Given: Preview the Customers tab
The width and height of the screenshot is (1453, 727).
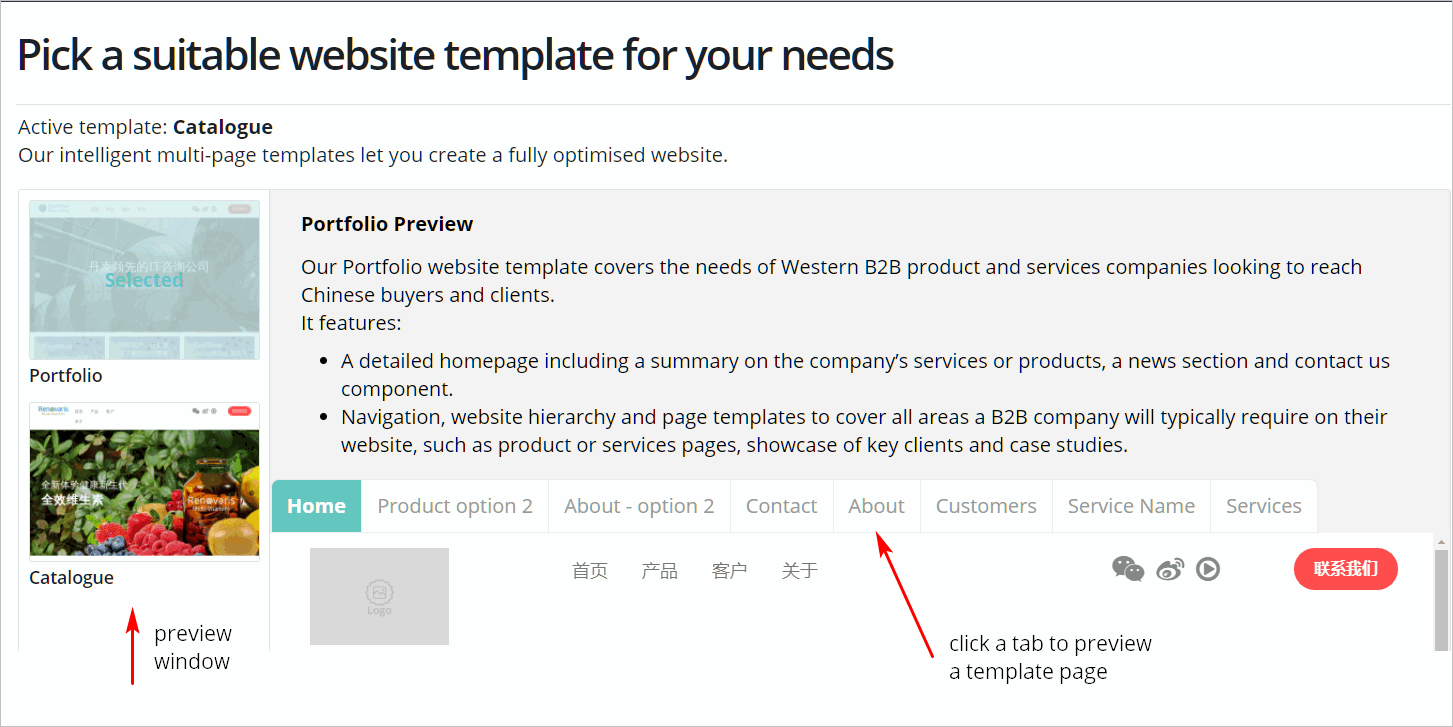Looking at the screenshot, I should pos(985,506).
